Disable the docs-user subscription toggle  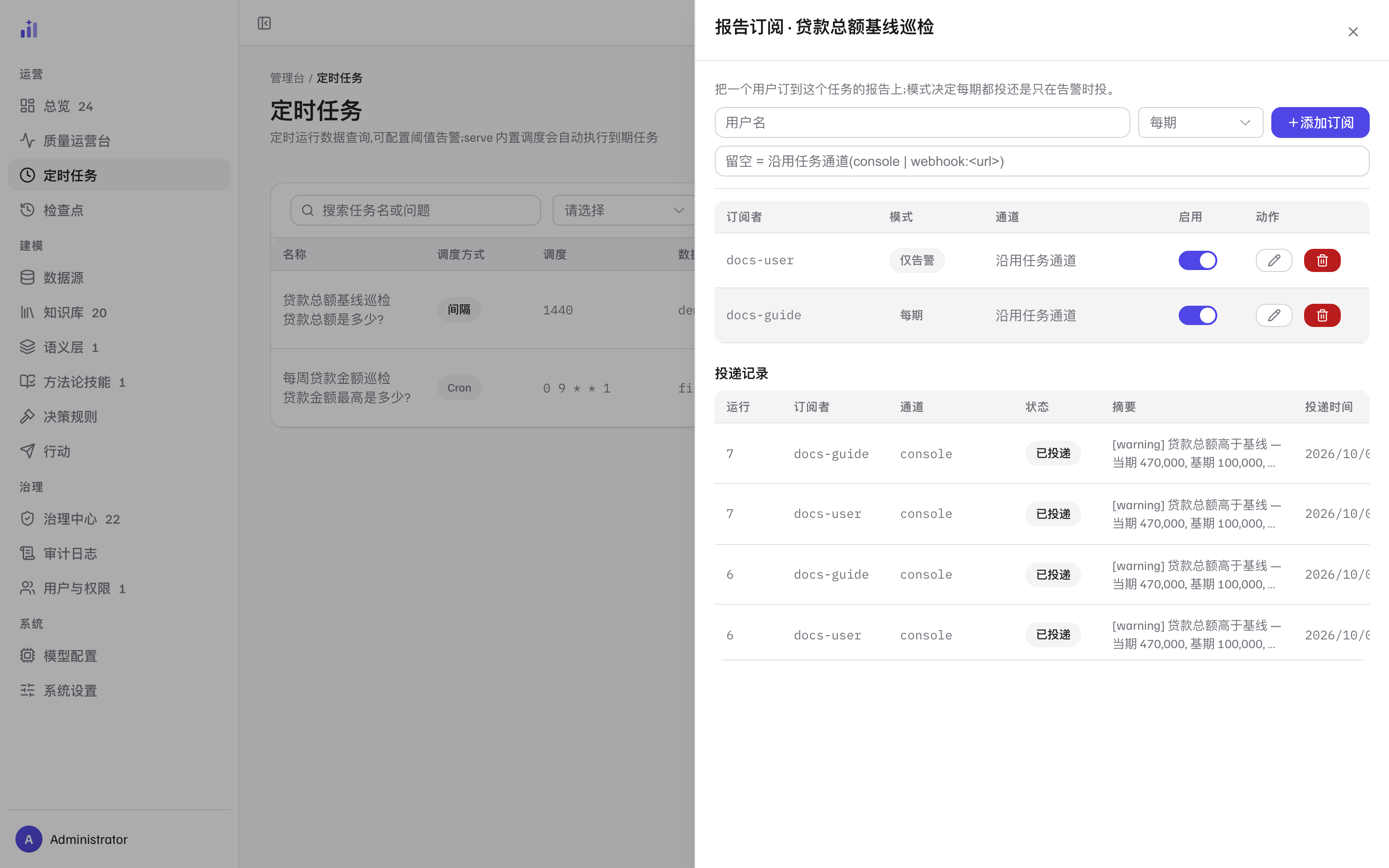(1198, 260)
